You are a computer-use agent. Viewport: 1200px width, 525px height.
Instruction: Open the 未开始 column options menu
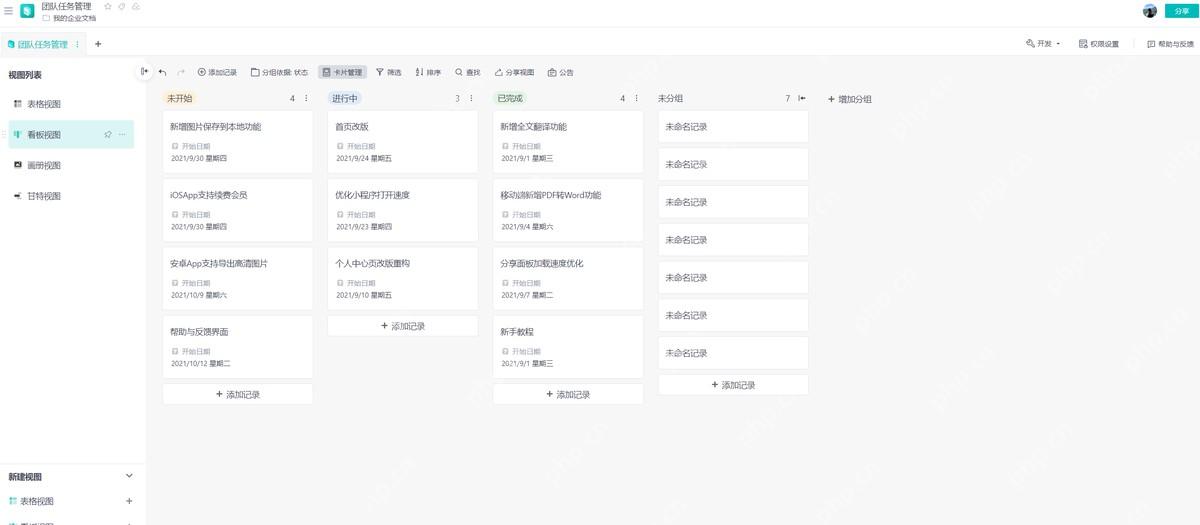point(306,98)
